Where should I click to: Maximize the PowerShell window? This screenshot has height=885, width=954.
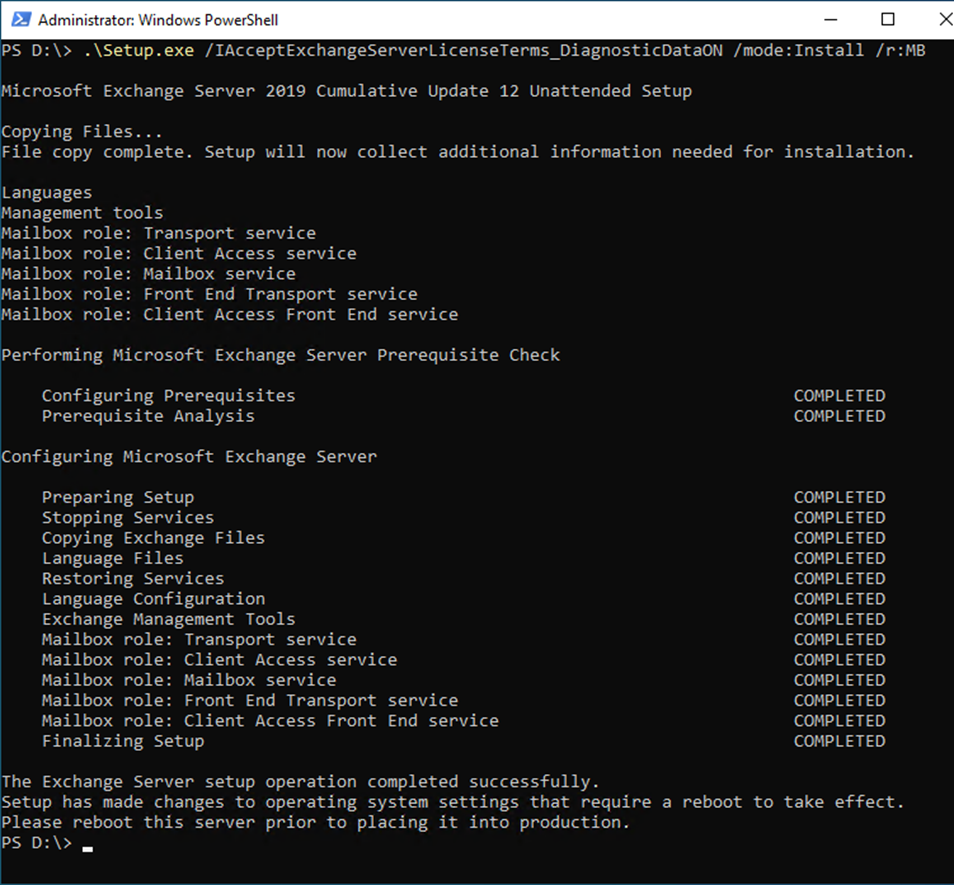pyautogui.click(x=888, y=19)
